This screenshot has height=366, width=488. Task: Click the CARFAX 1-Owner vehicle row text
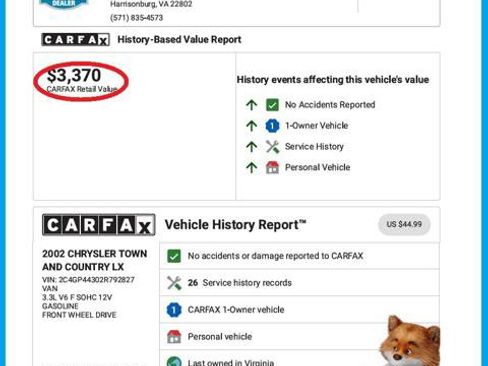236,310
